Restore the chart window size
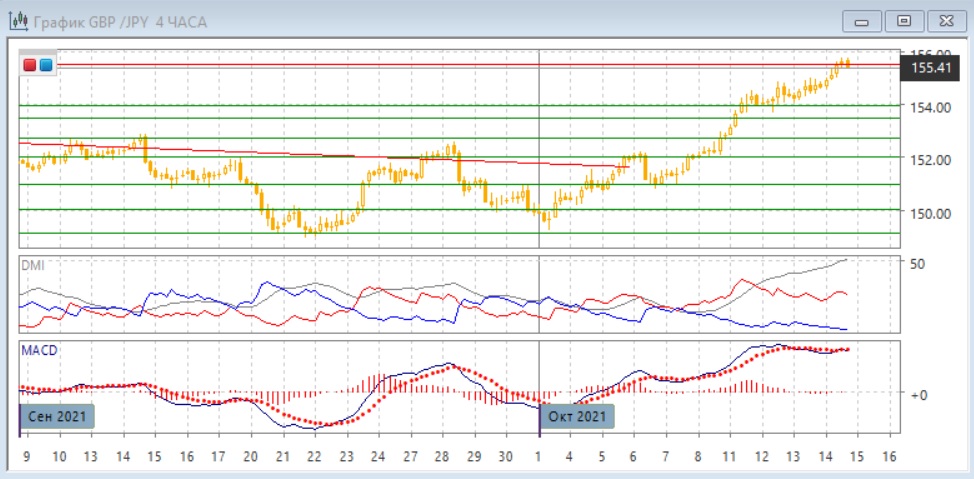Image resolution: width=974 pixels, height=479 pixels. pyautogui.click(x=904, y=21)
